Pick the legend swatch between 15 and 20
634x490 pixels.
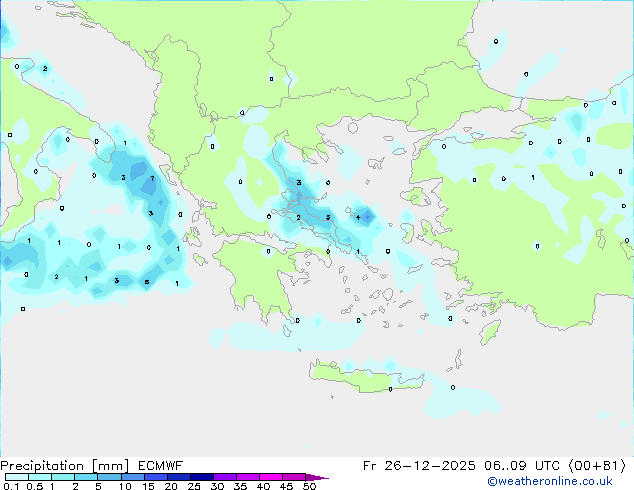[x=155, y=477]
